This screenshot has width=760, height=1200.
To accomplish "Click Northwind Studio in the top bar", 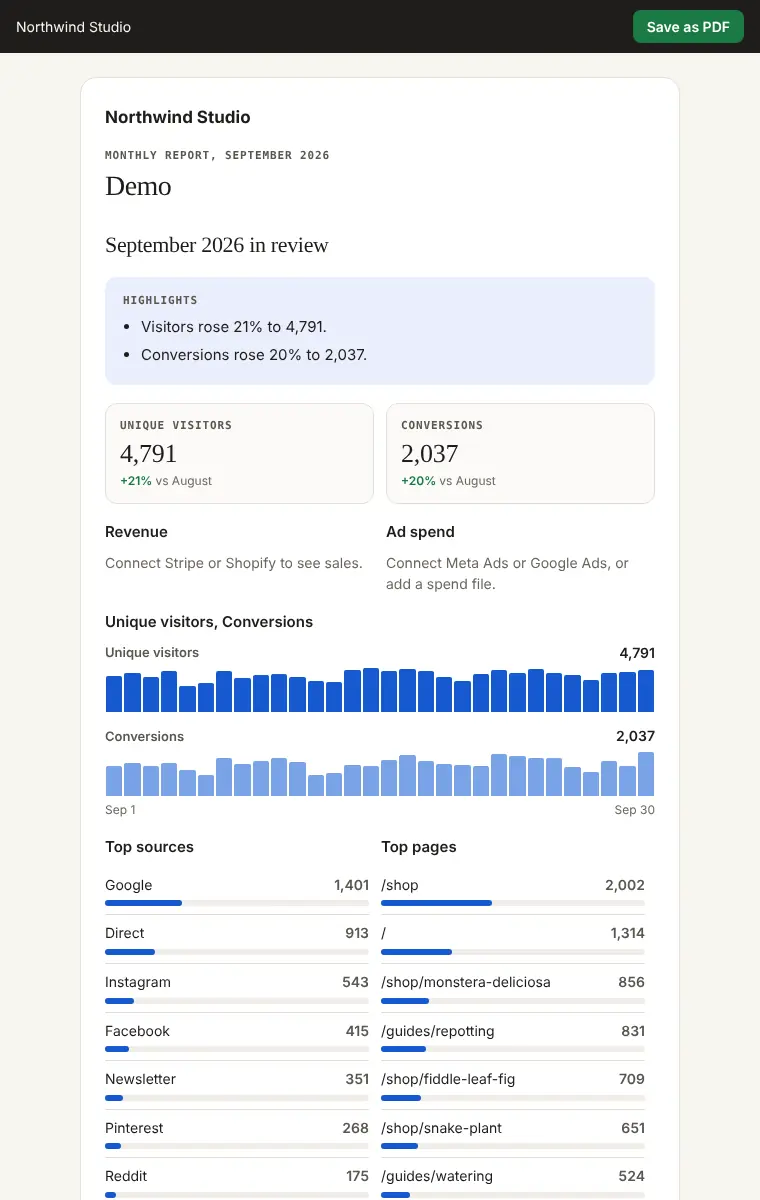I will (73, 27).
